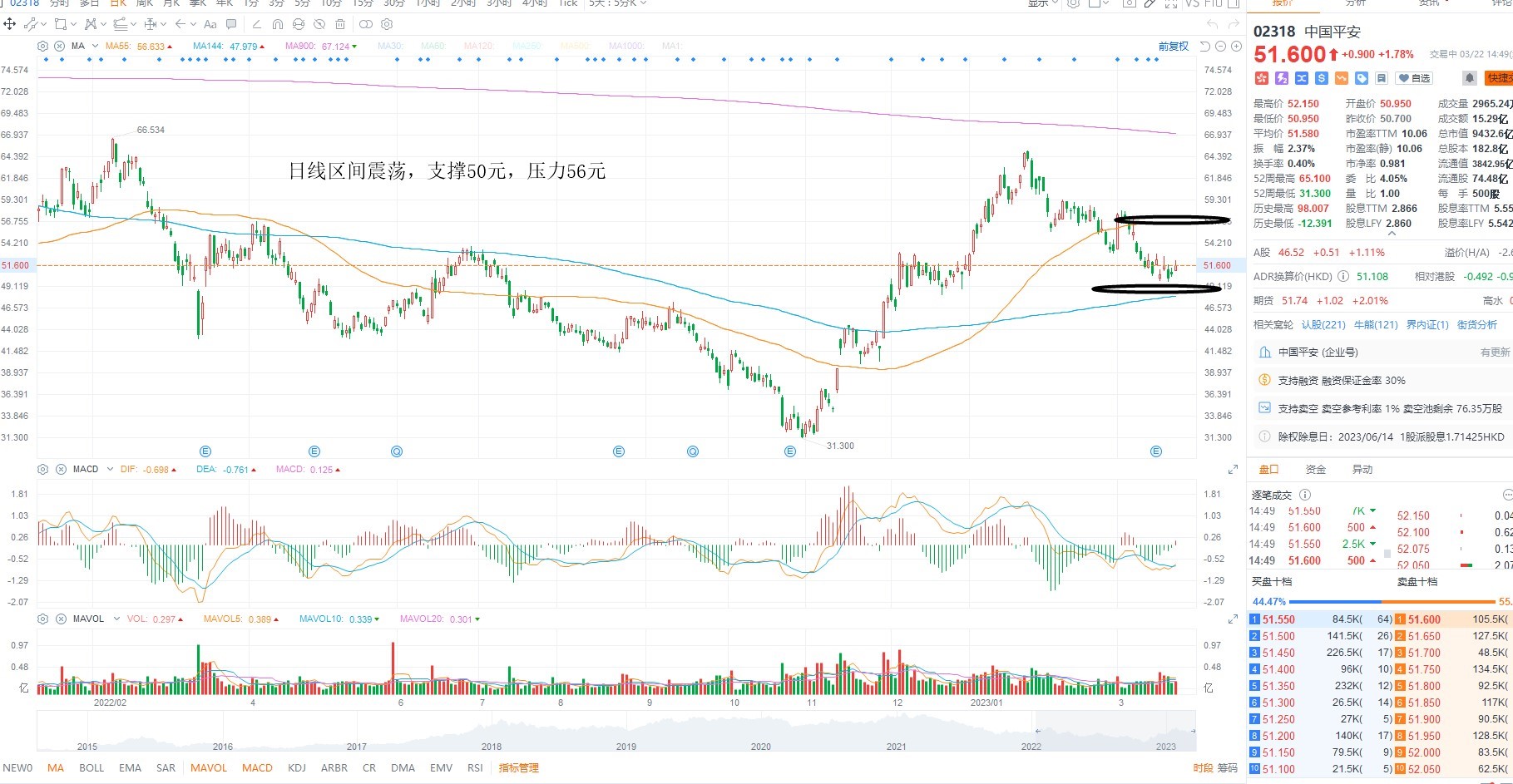This screenshot has height=784, width=1513.
Task: Expand the MACD chart panel
Action: pos(1233,470)
